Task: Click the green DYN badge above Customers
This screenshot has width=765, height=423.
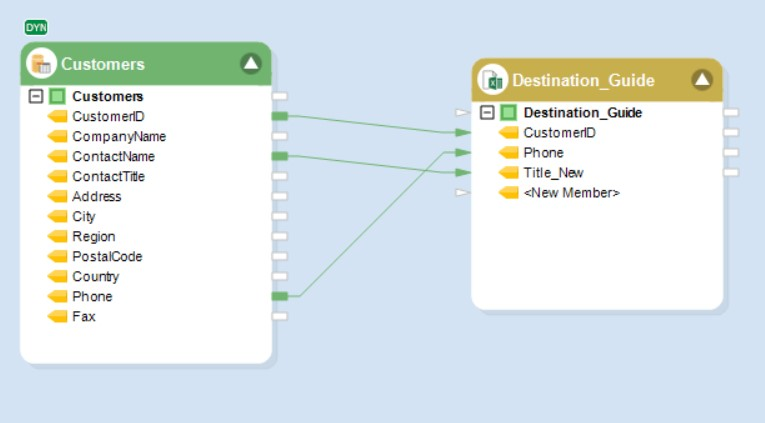Action: (x=36, y=27)
